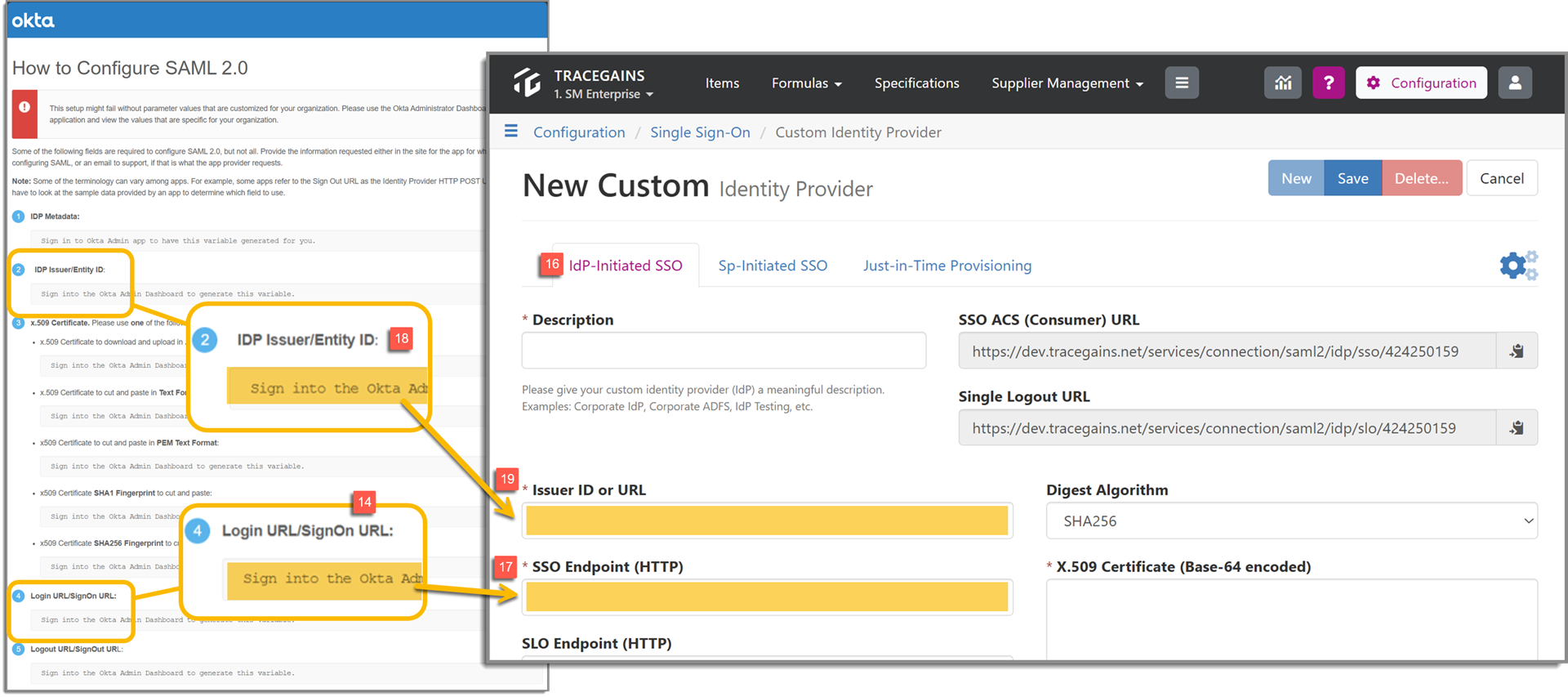1568x697 pixels.
Task: Click the SSO ACS Consumer URL field
Action: tap(1227, 351)
